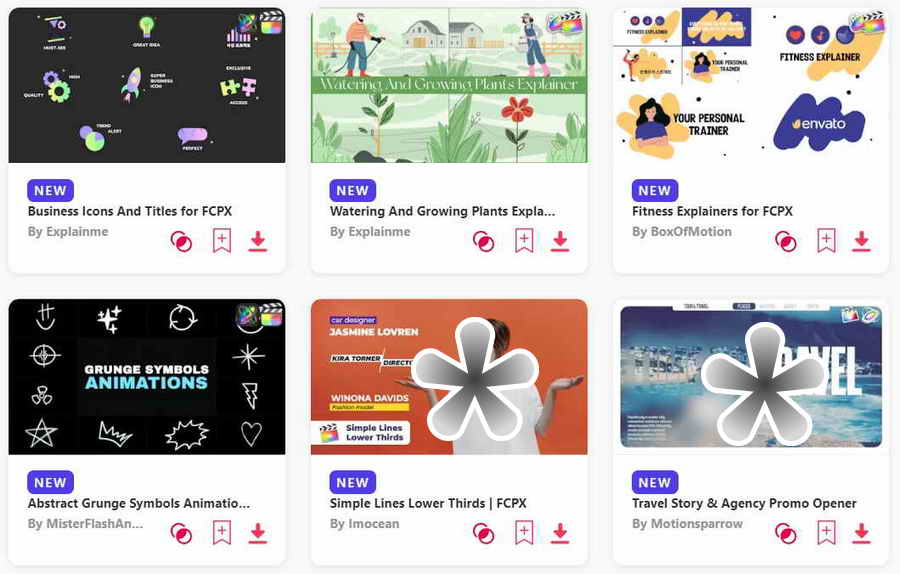900x574 pixels.
Task: Download the Simple Lines Lower Thirds item
Action: [560, 533]
